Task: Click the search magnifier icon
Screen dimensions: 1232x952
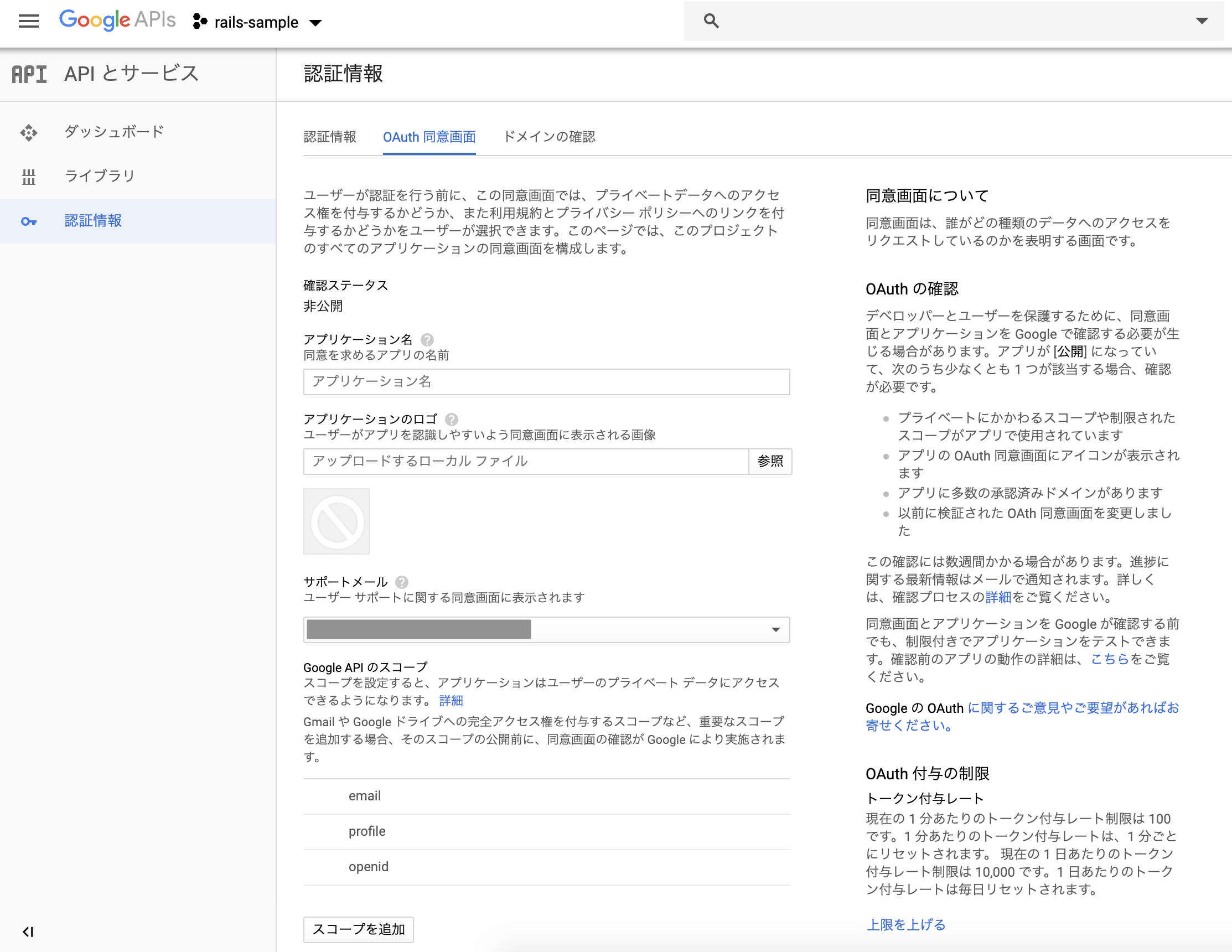Action: pos(711,22)
